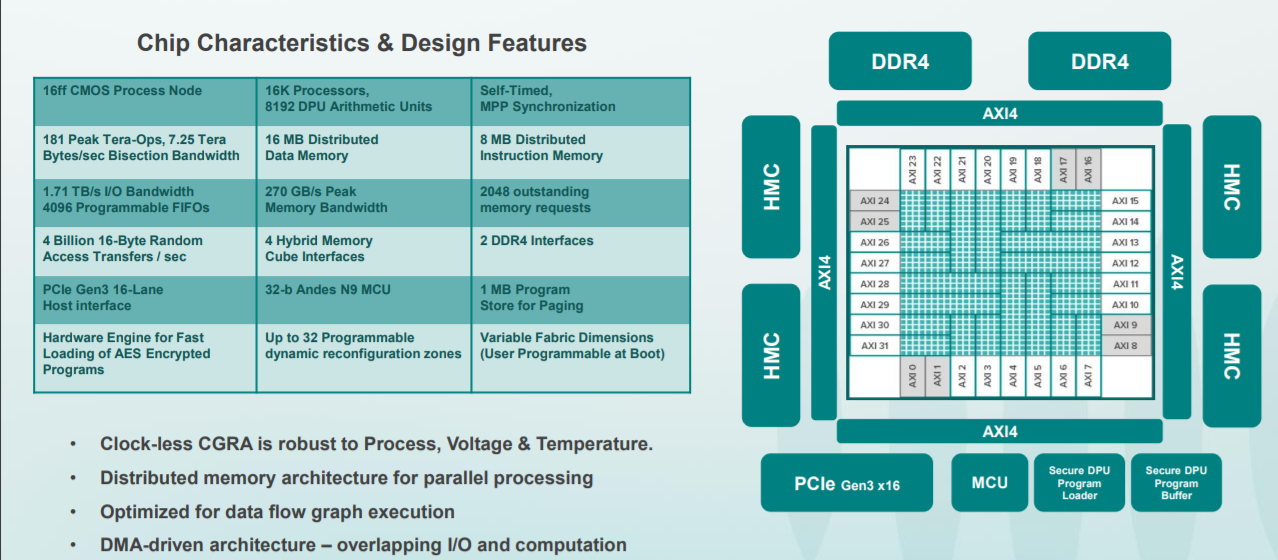Click '1 MB Program Store for Paging' cell
Viewport: 1278px width, 560px height.
pos(580,299)
